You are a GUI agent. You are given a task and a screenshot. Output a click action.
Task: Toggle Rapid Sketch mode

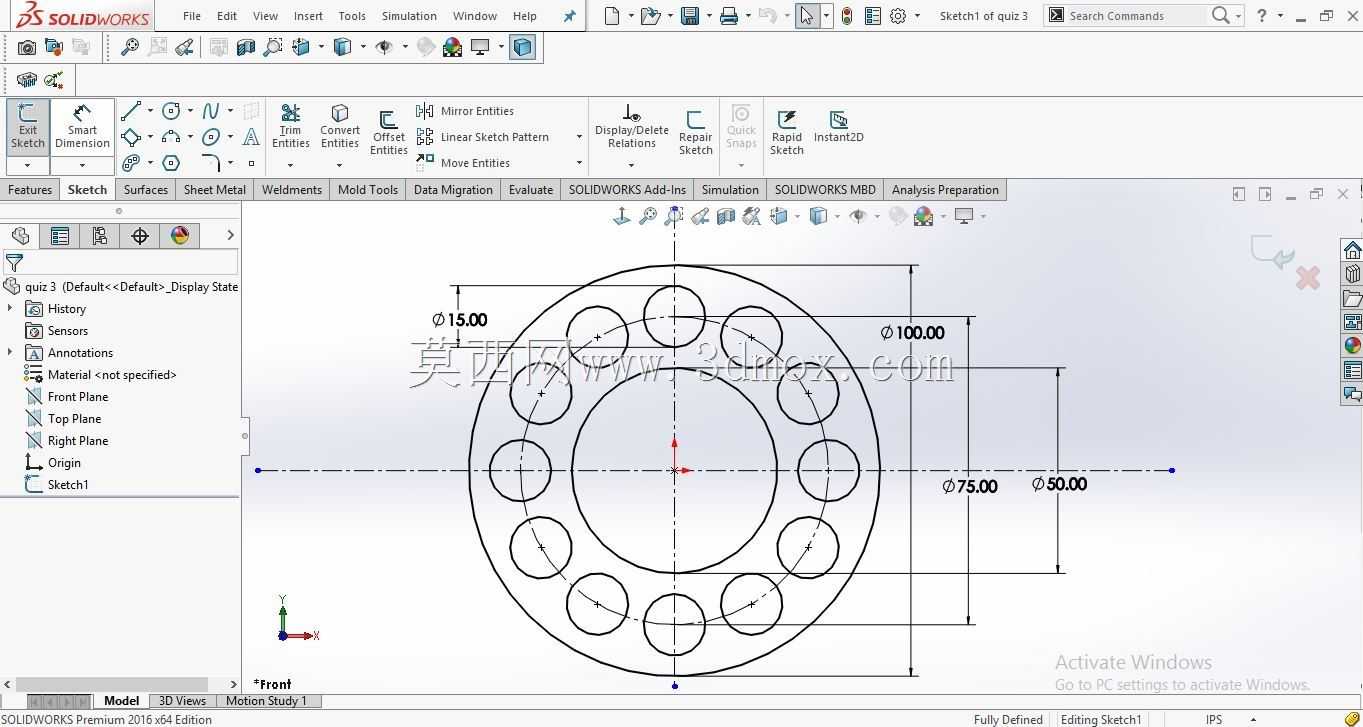[x=787, y=132]
